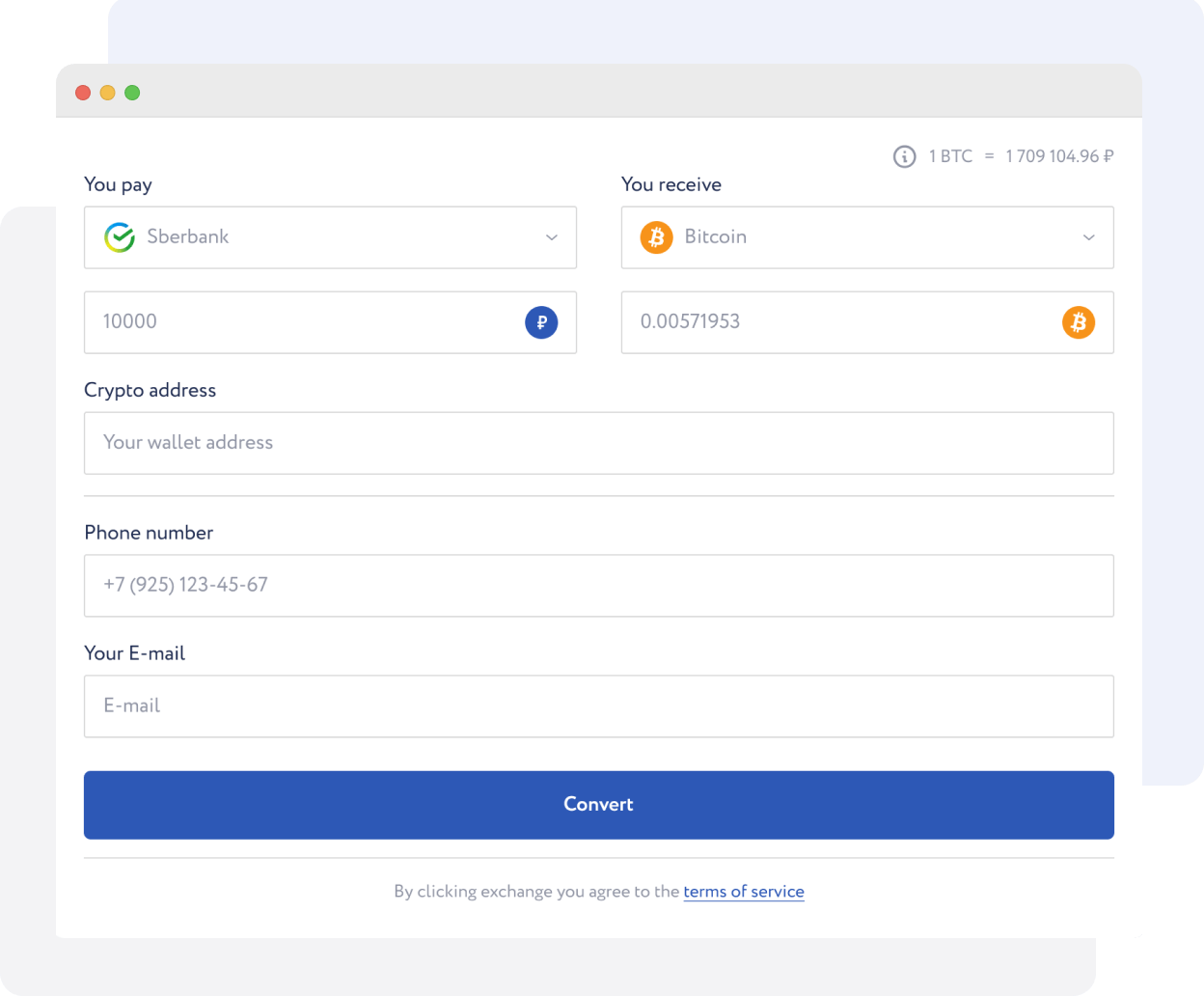
Task: Click the ruble icon in the amount field
Action: 541,322
